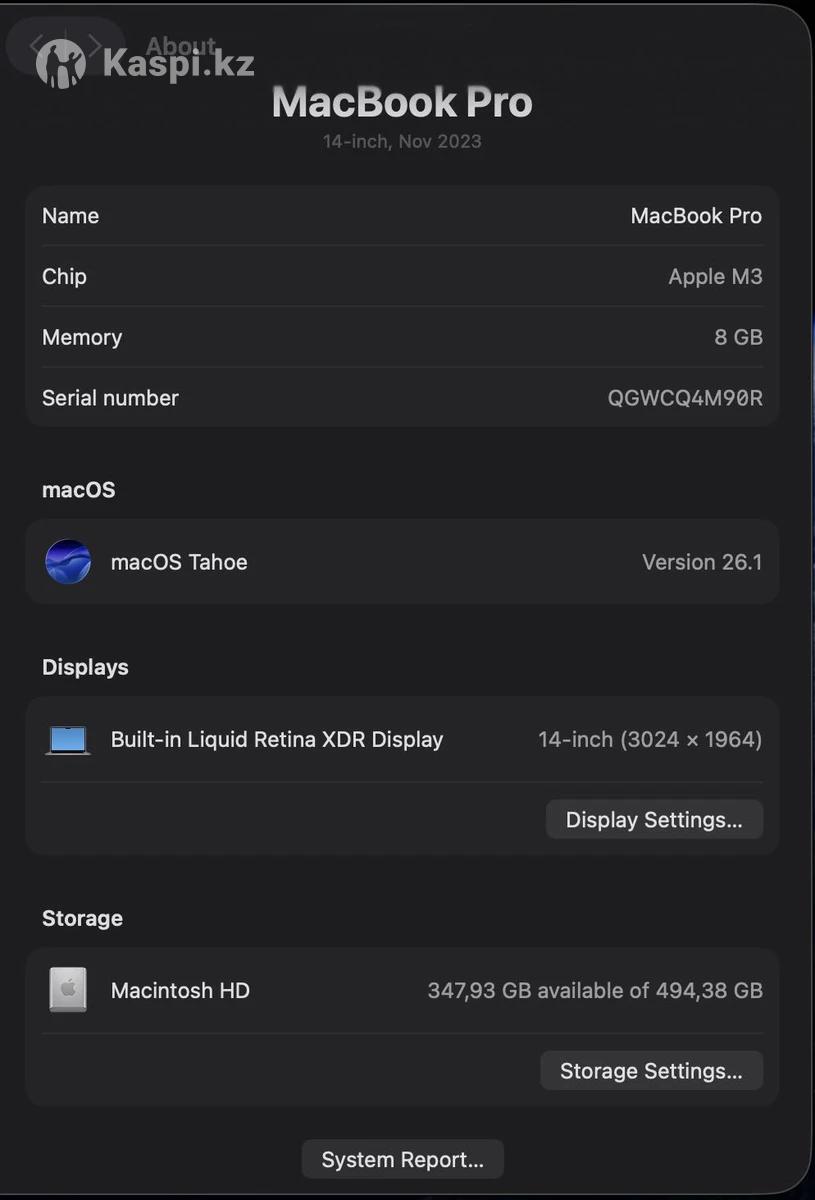815x1200 pixels.
Task: Click the Kaspi.kz watermark logo
Action: [x=146, y=64]
